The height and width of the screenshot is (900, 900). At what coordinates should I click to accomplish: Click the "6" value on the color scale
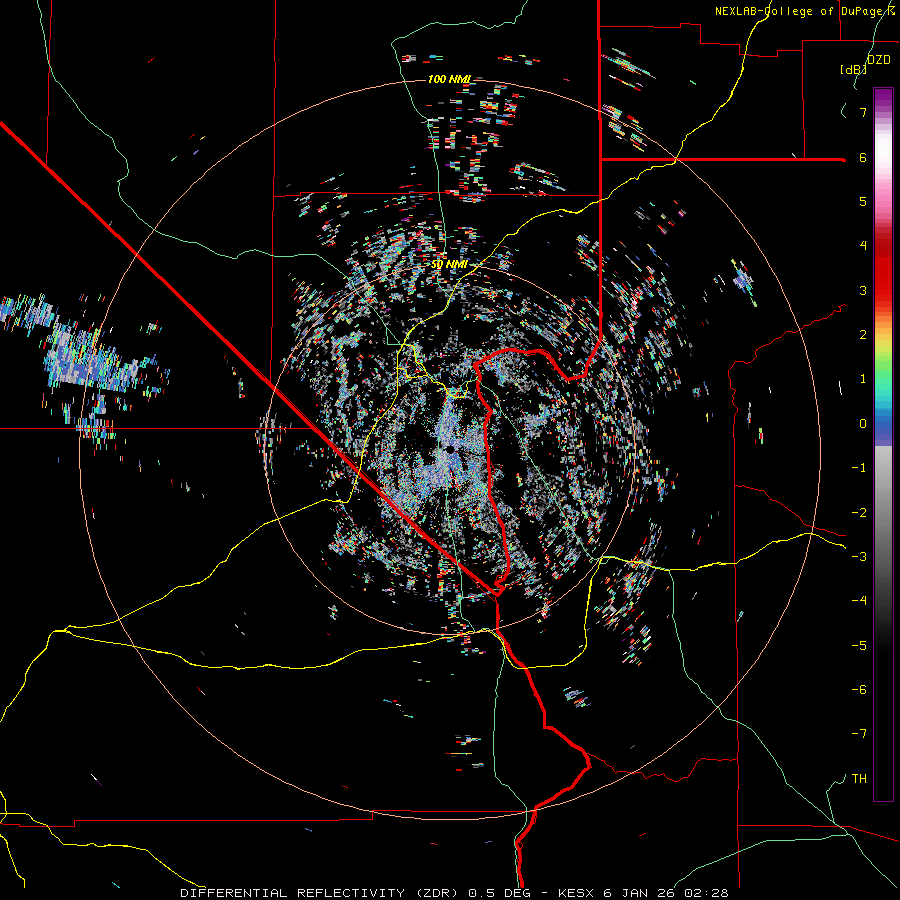point(863,157)
